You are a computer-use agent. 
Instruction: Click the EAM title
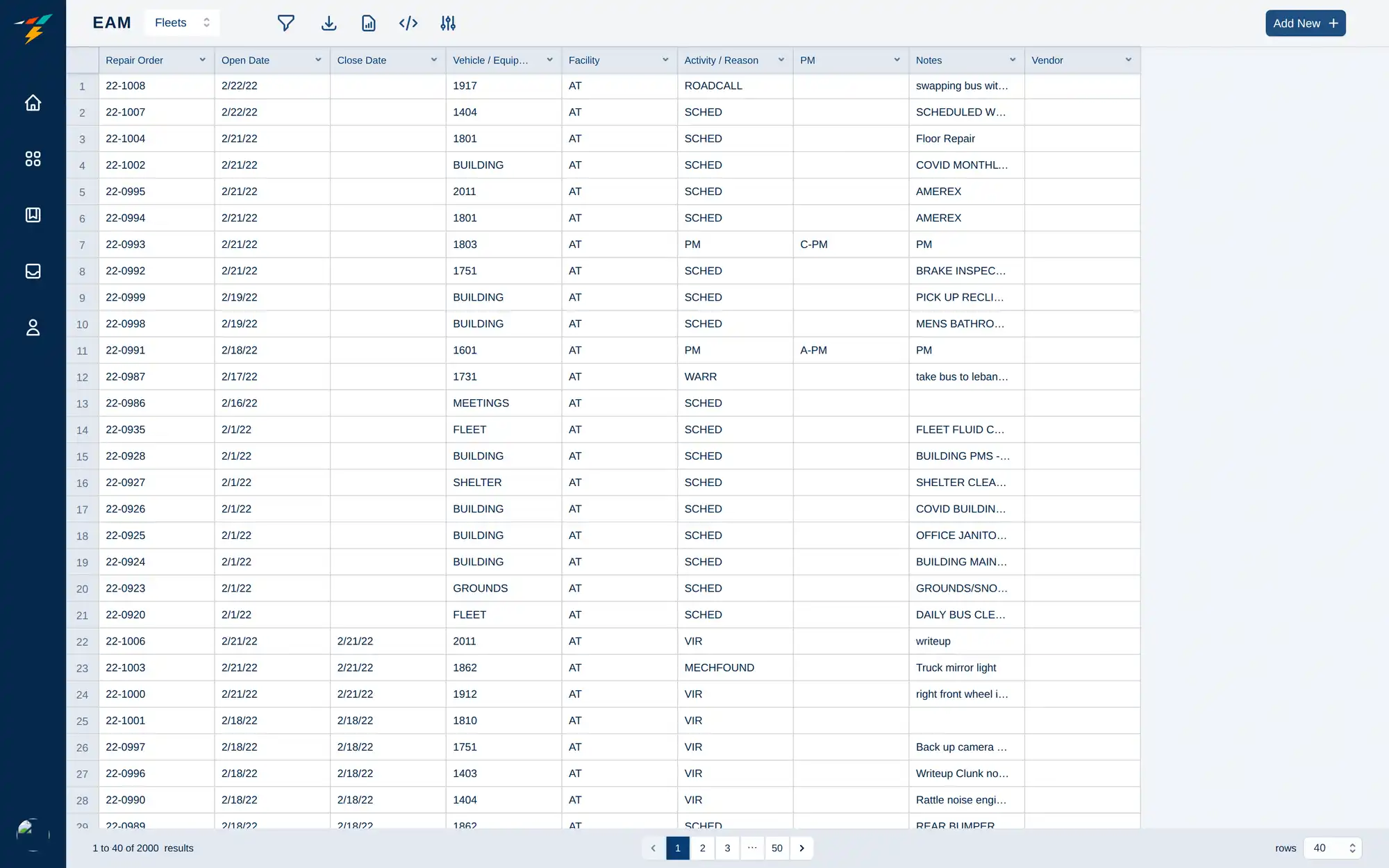click(x=112, y=23)
